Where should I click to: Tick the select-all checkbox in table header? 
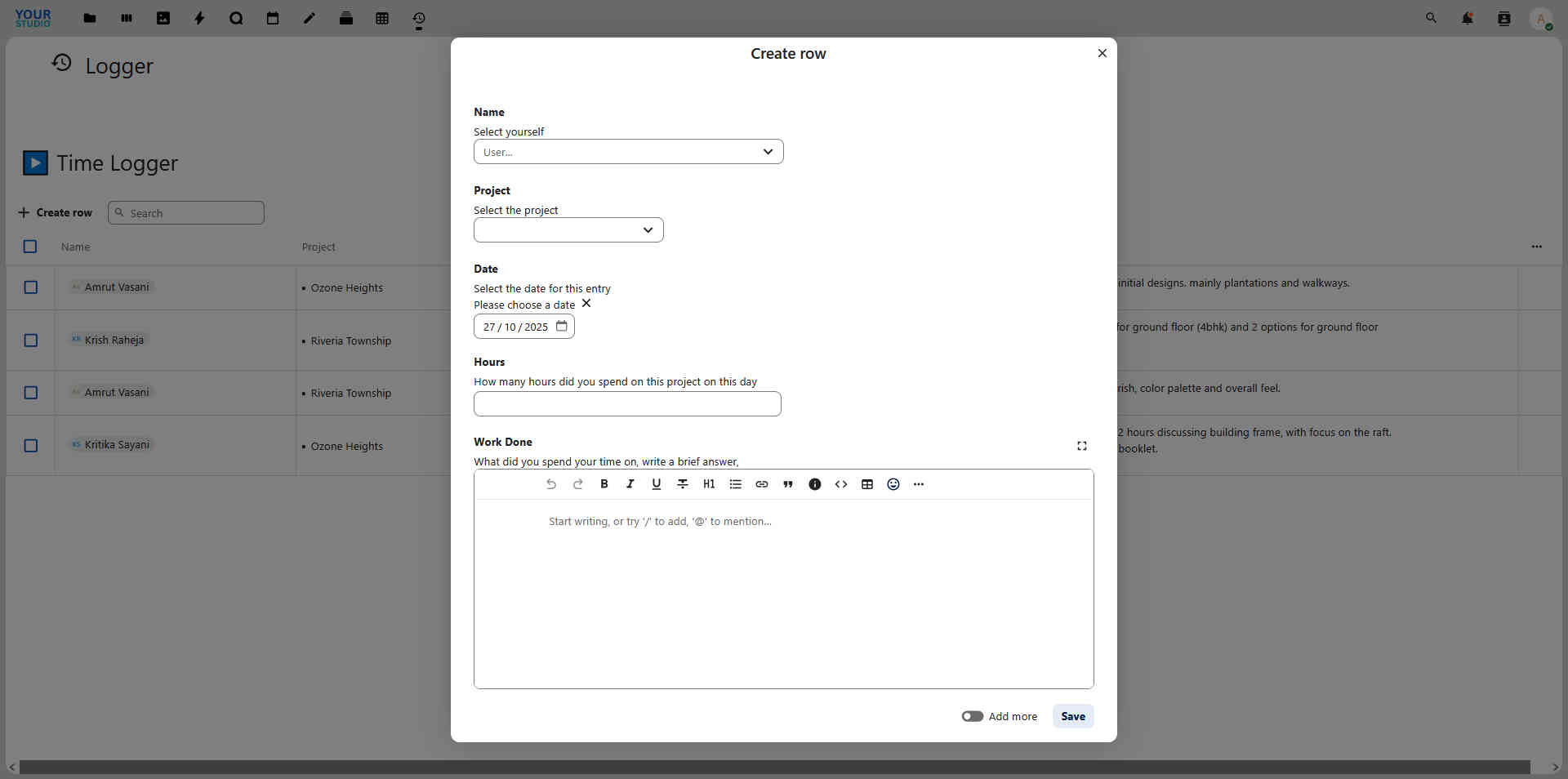click(30, 247)
